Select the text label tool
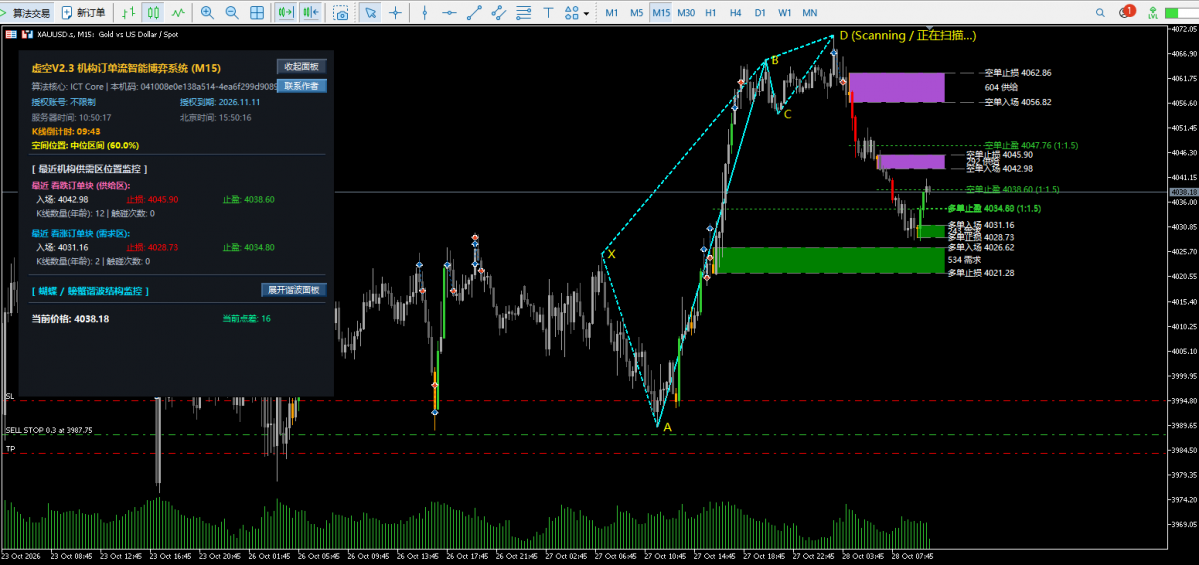The height and width of the screenshot is (565, 1199). [x=548, y=12]
